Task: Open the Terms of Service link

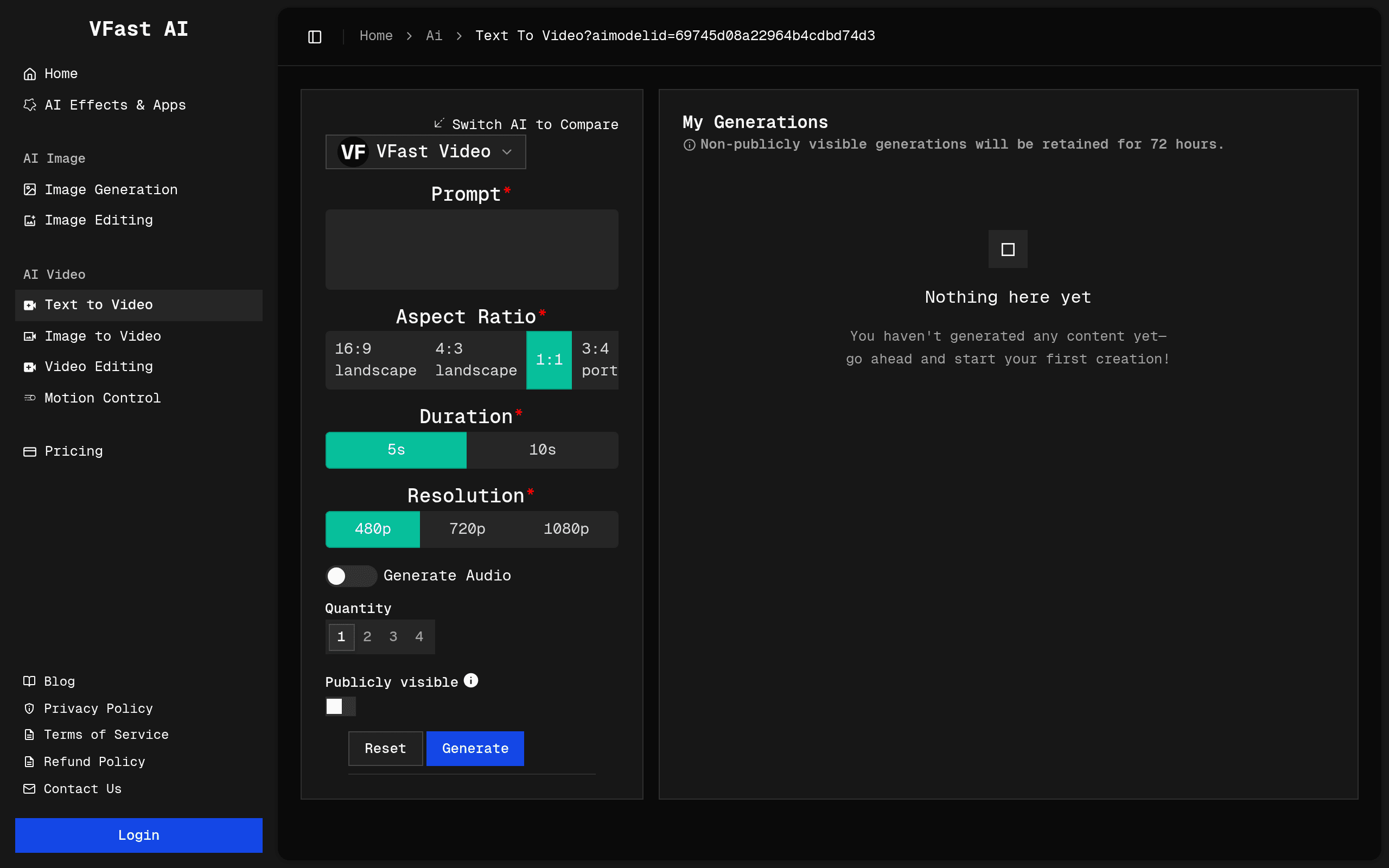Action: (x=139, y=735)
